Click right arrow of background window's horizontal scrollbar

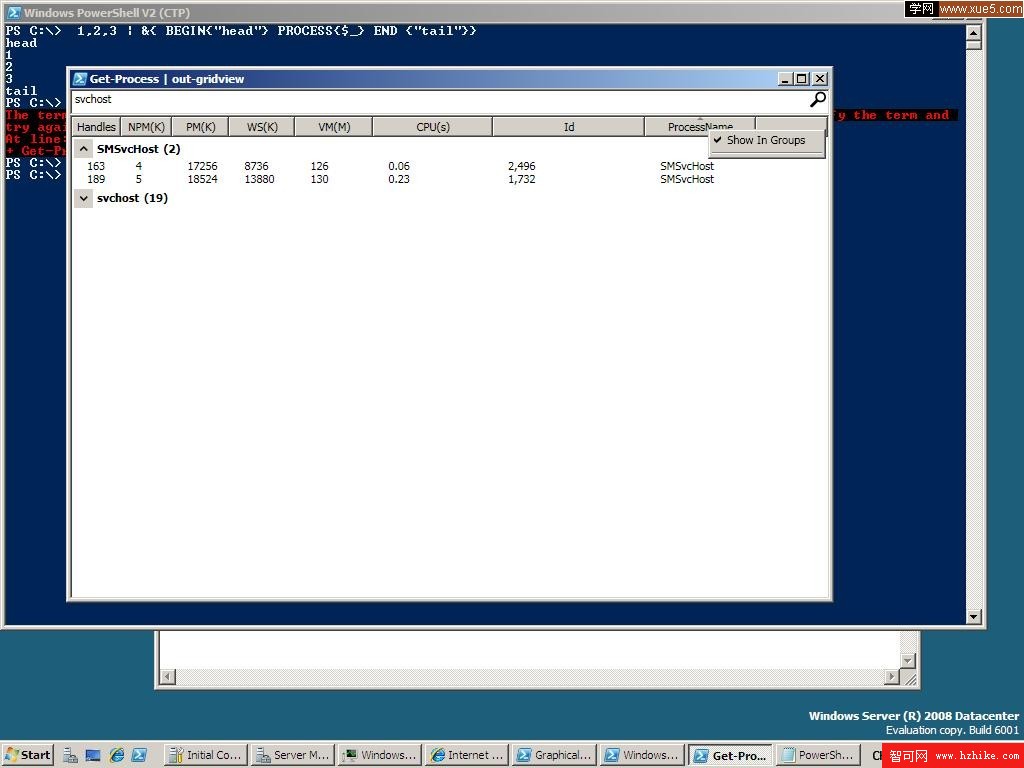click(x=892, y=677)
